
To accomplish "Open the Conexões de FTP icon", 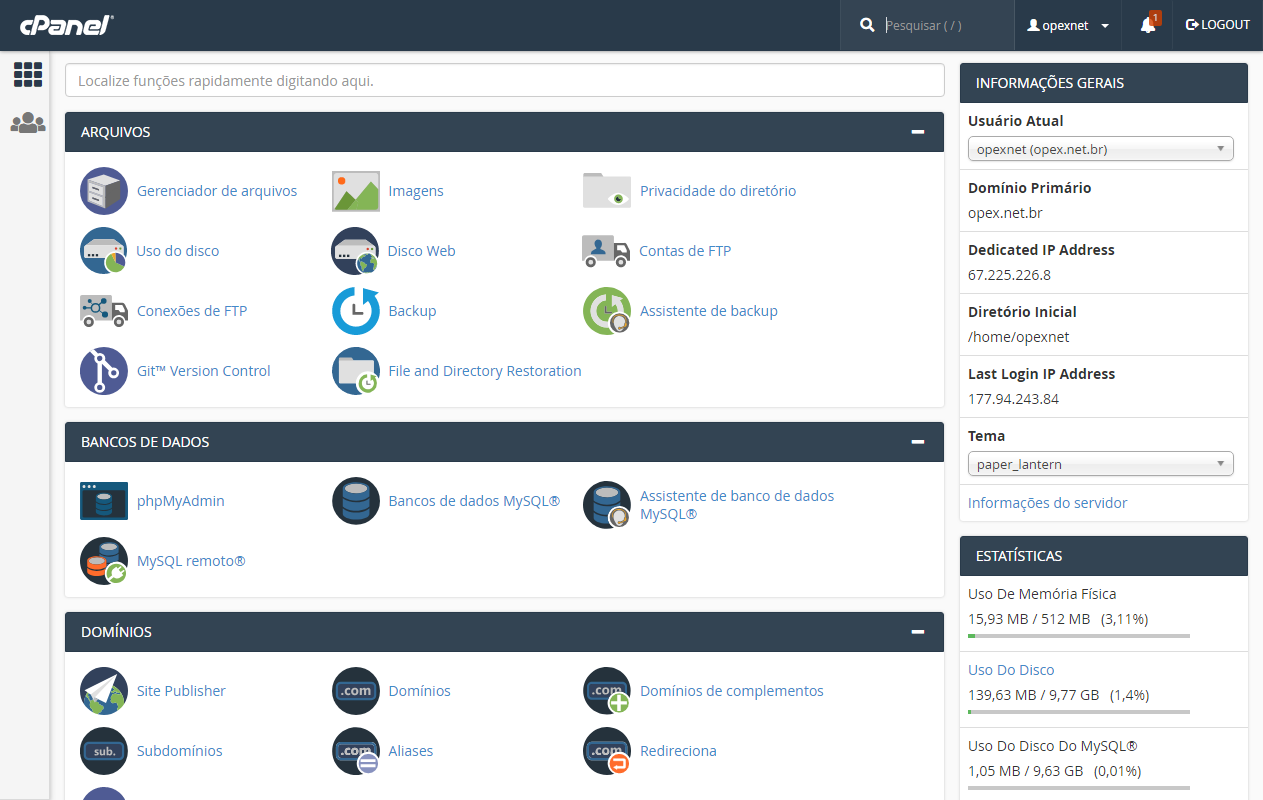I will [x=104, y=311].
